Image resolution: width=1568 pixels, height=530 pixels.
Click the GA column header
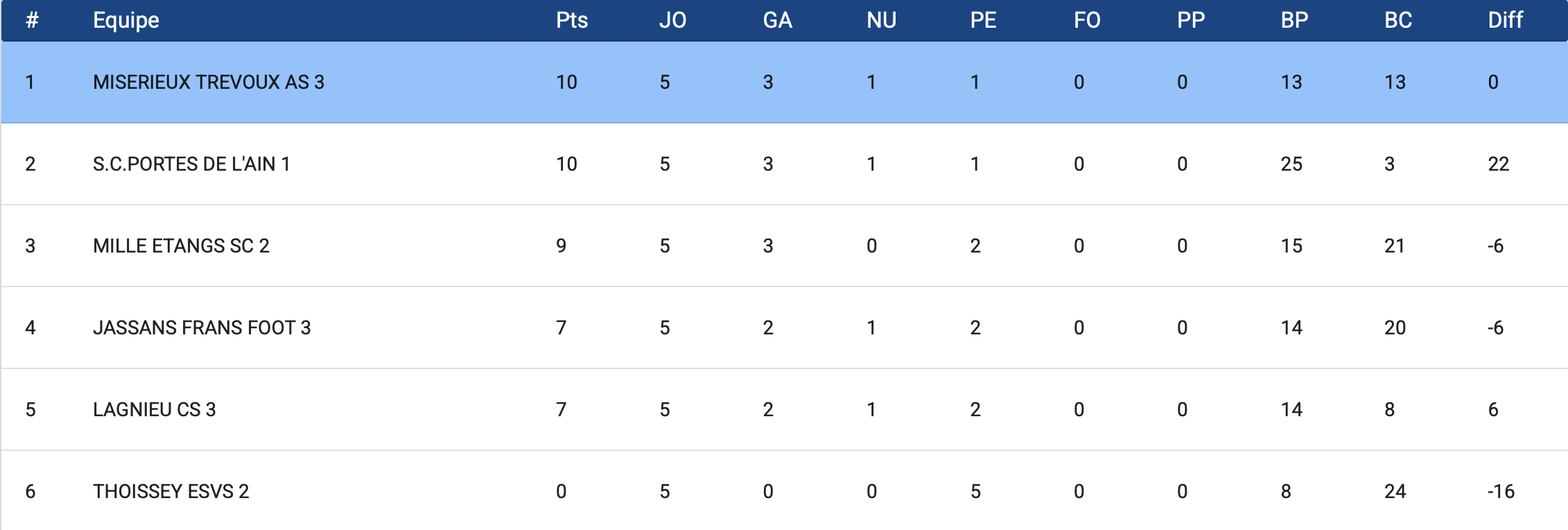[777, 20]
